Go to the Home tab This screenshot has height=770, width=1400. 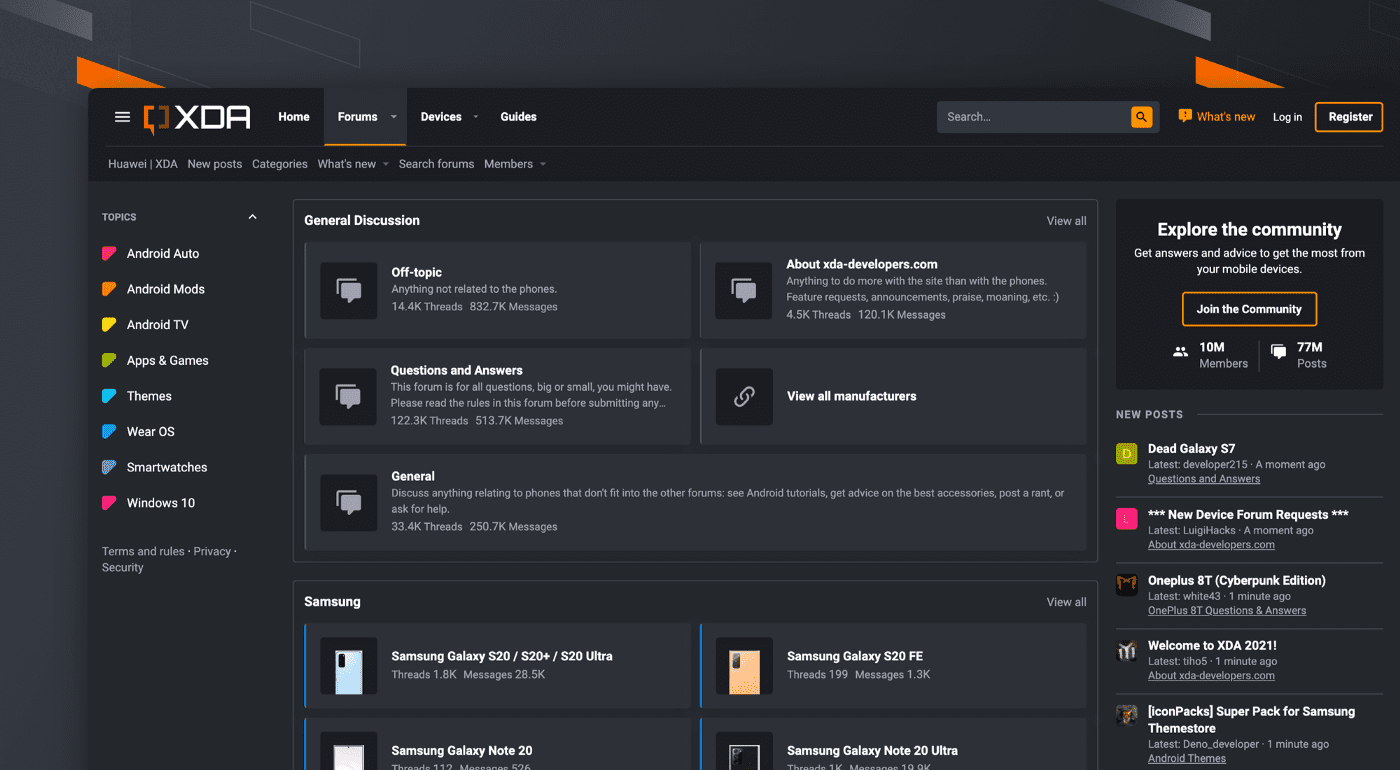pos(294,117)
